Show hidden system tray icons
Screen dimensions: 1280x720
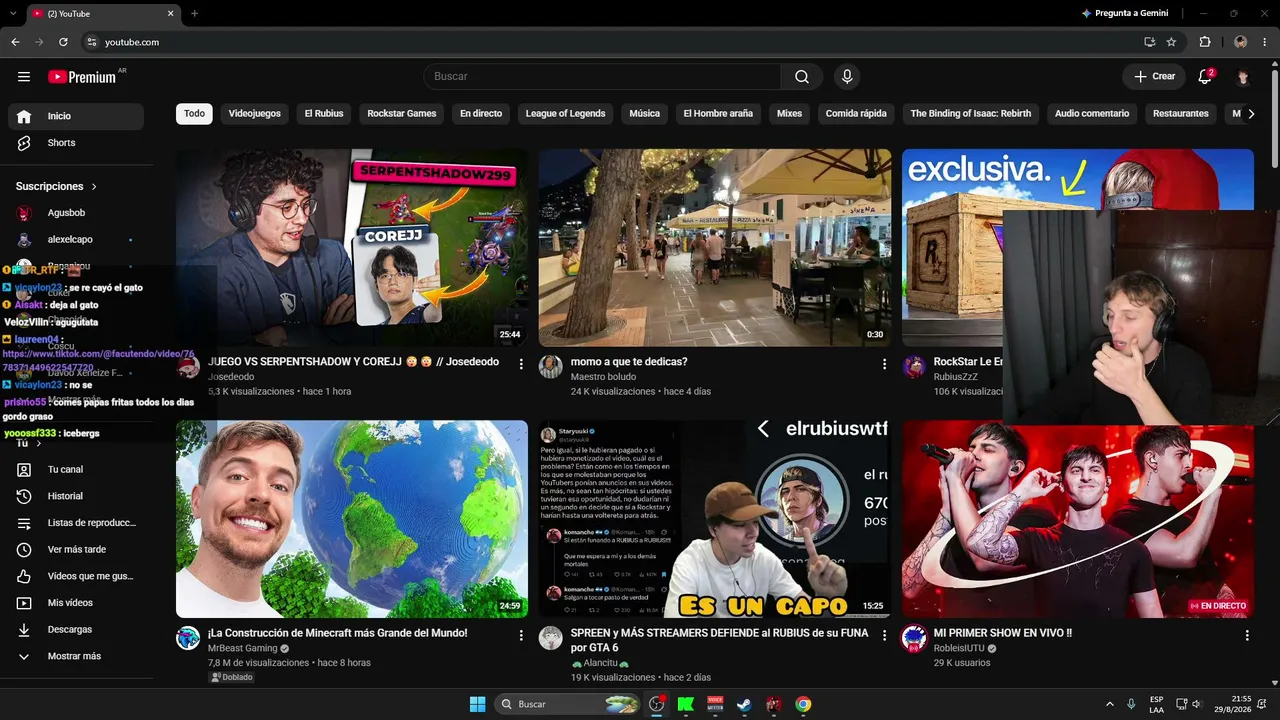1109,704
